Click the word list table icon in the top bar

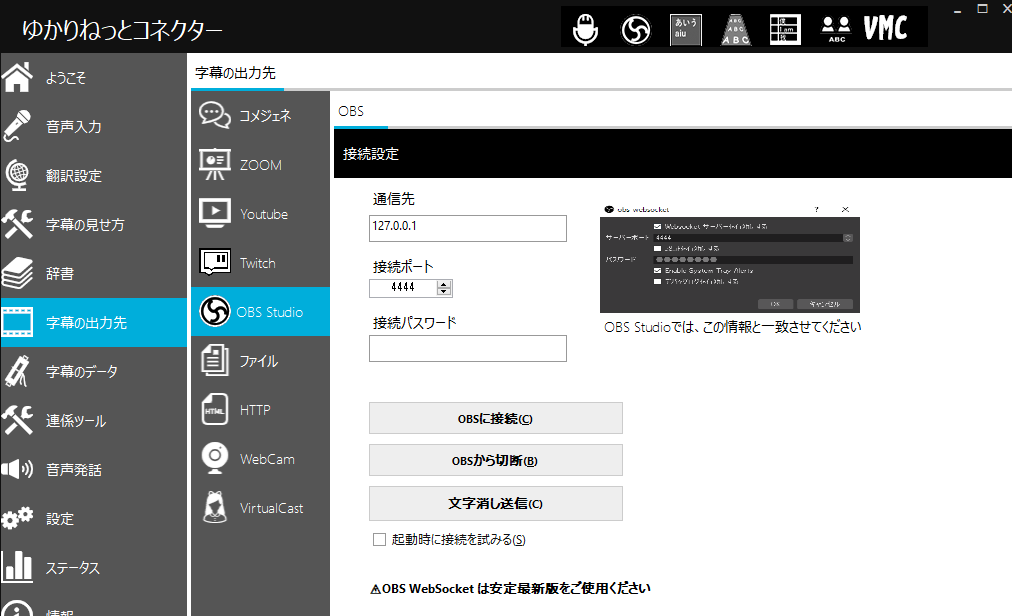[x=785, y=30]
